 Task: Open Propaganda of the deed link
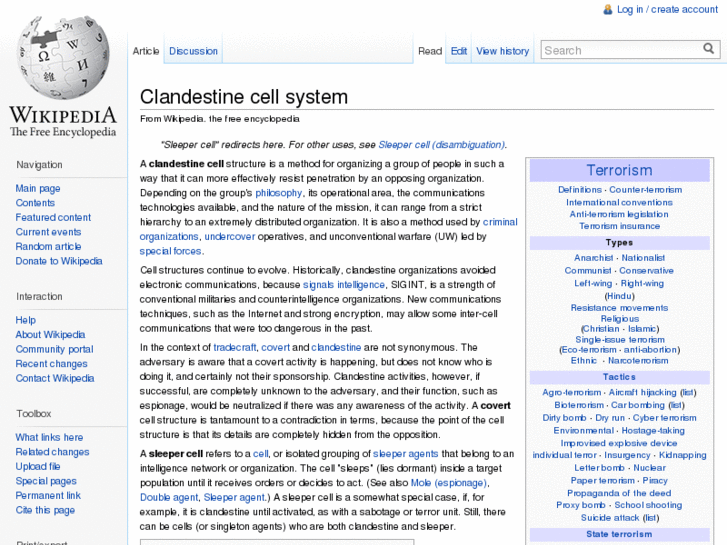(619, 493)
